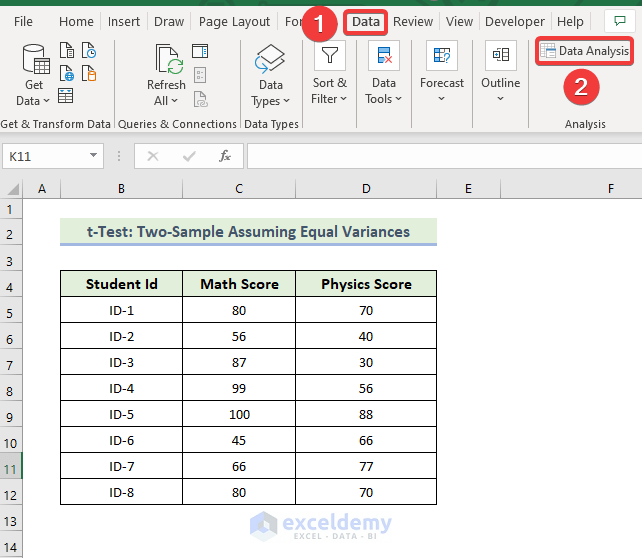Viewport: 642px width, 558px height.
Task: Click the Physics Score header cell
Action: click(x=366, y=284)
